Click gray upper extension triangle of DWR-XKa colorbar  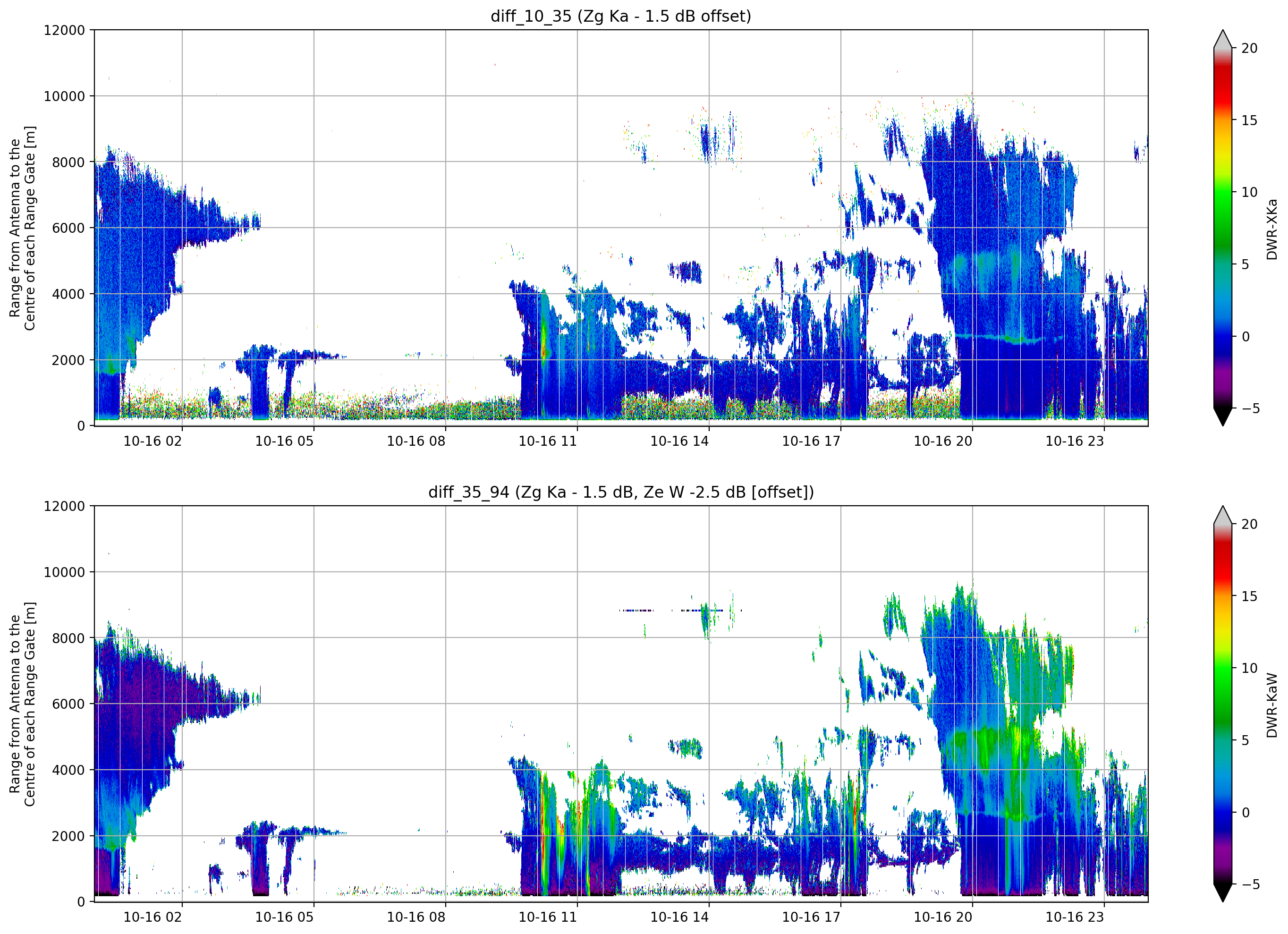[1223, 40]
